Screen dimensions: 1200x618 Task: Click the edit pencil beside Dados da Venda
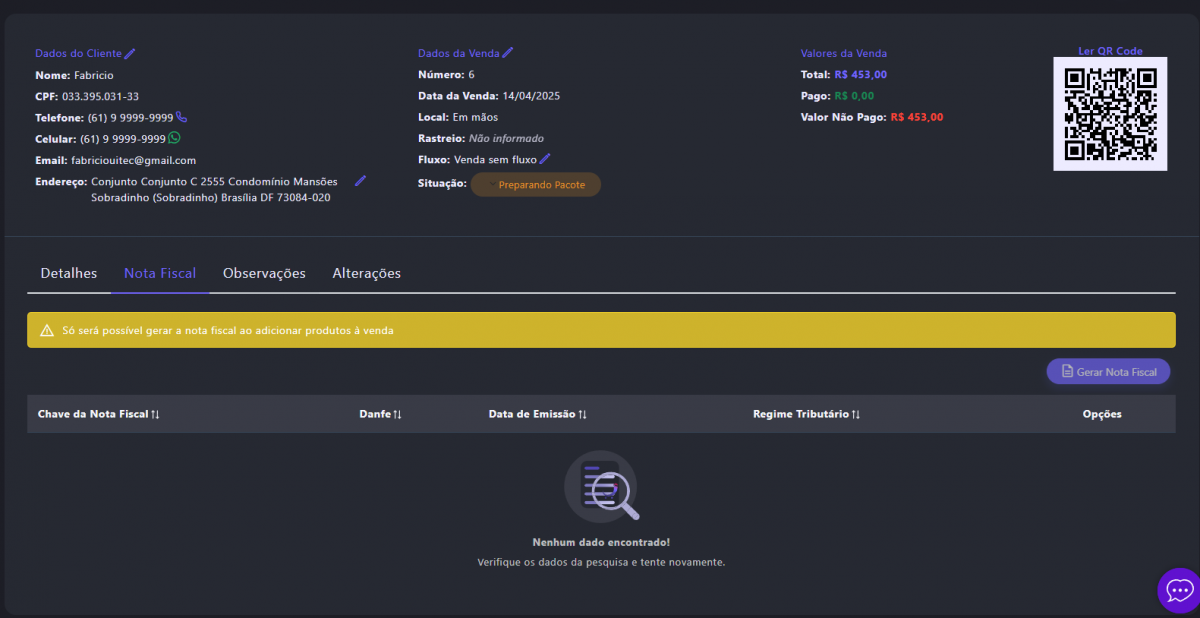pos(508,53)
